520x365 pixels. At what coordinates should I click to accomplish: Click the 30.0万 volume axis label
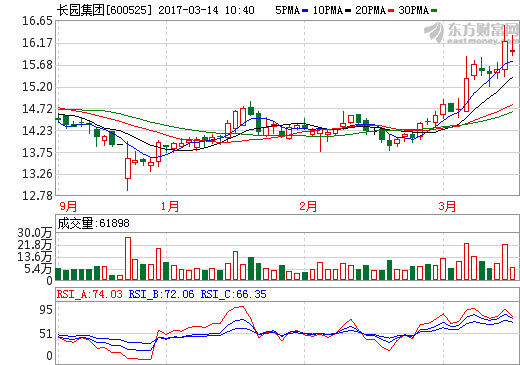pos(35,233)
